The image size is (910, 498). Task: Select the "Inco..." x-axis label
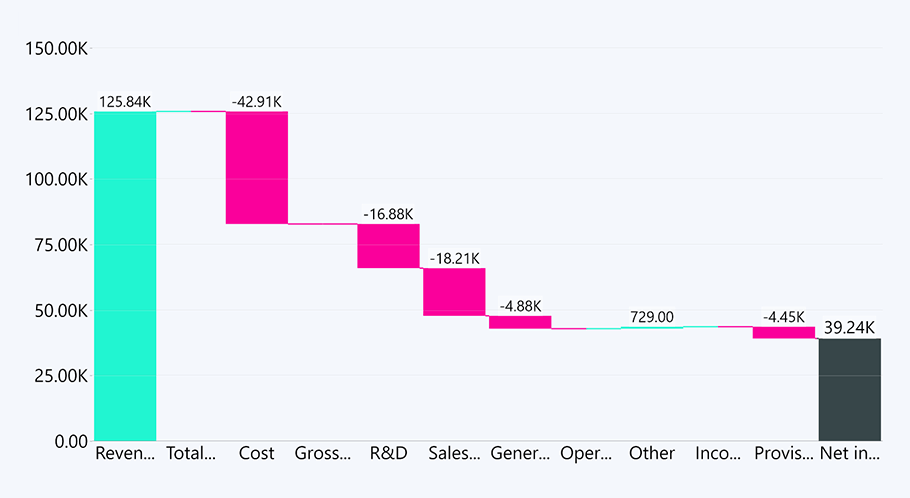718,453
